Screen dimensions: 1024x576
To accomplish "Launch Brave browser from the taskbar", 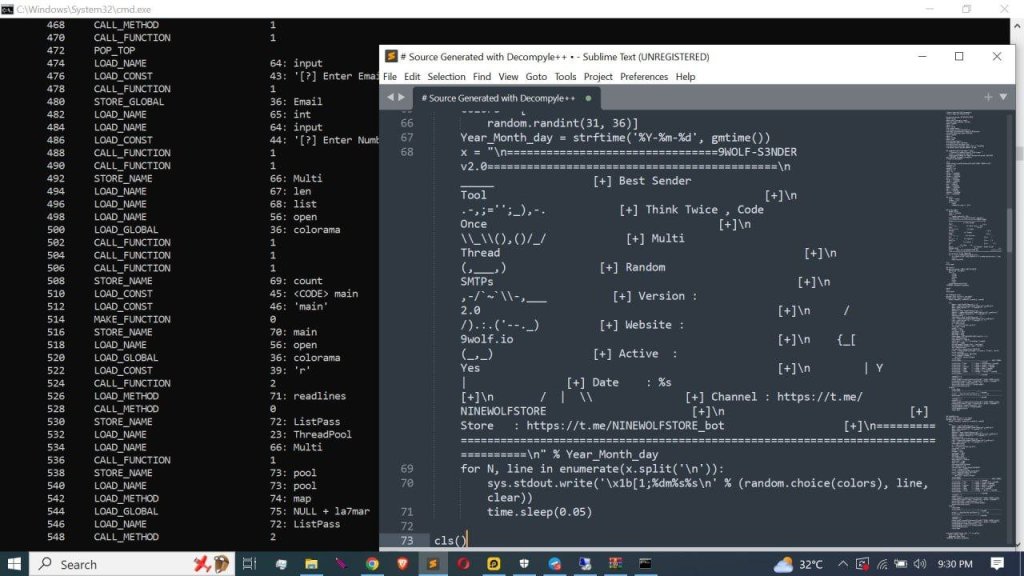I will pos(402,564).
